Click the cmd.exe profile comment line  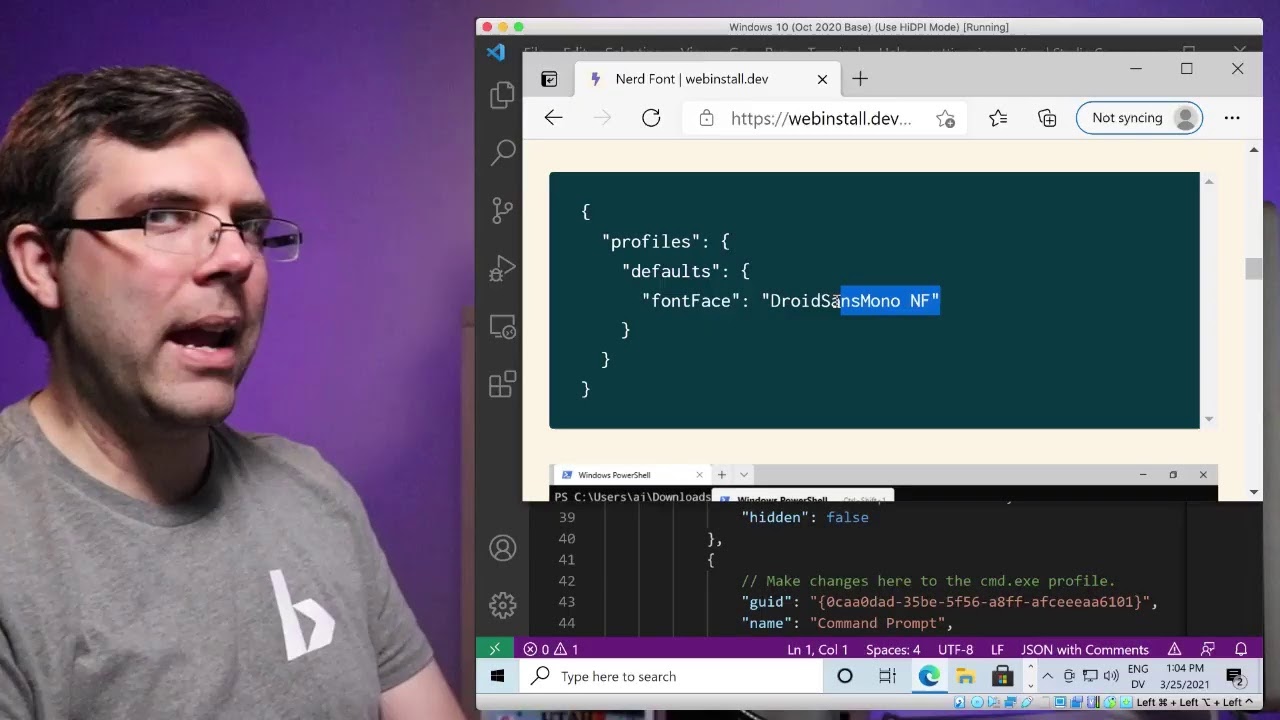(928, 581)
